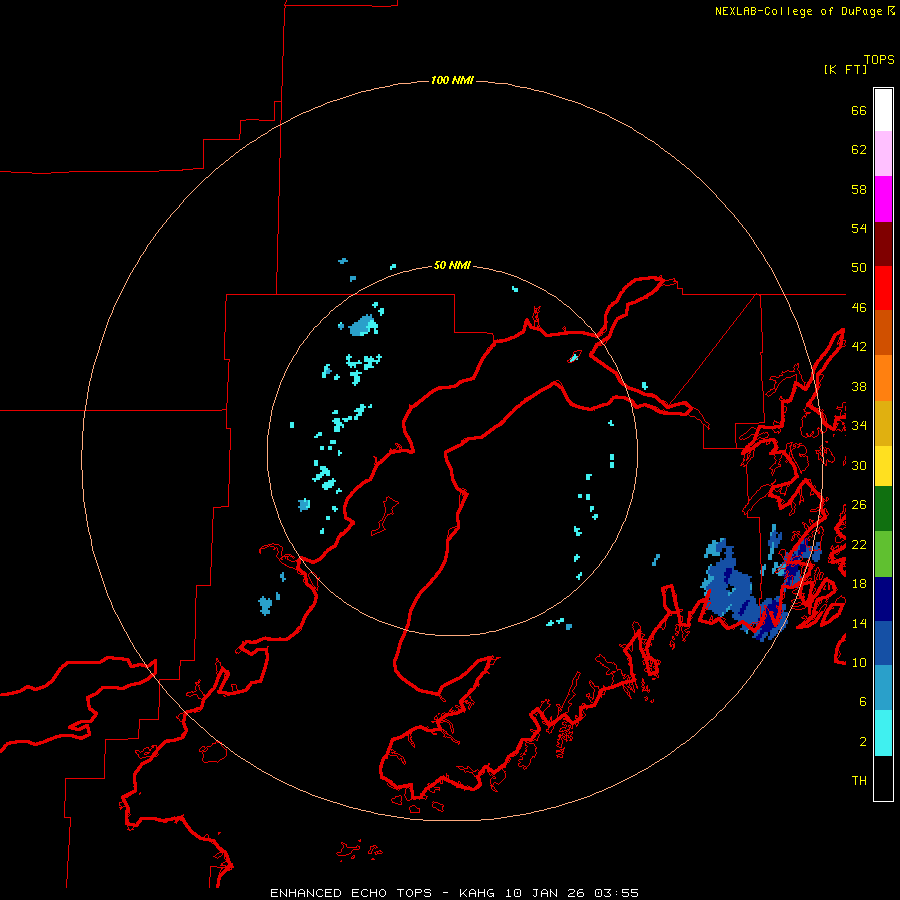Select the dark red maroon legend swatch
Screen dimensions: 900x900
883,243
